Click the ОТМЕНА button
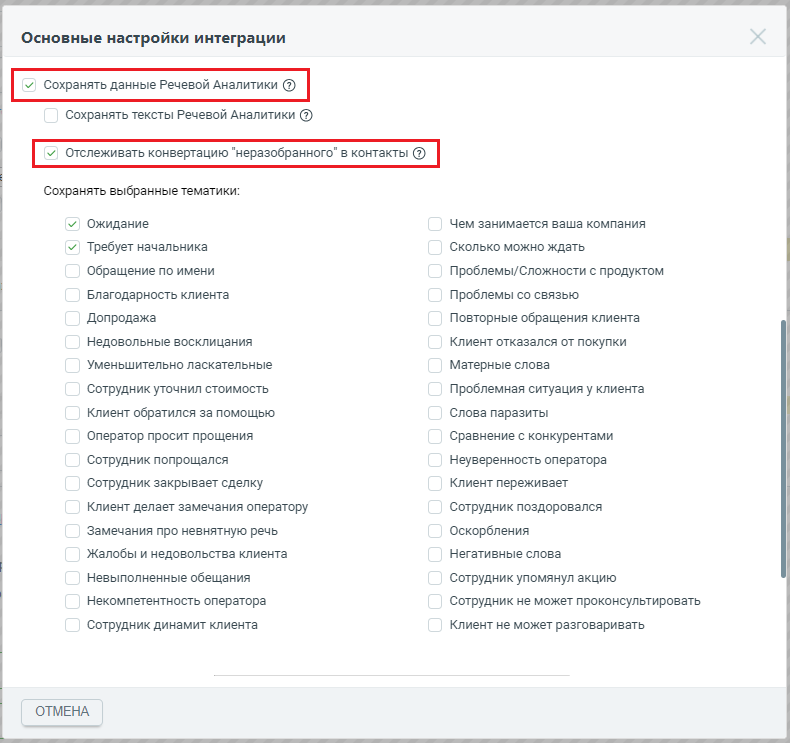Viewport: 790px width, 743px height. pos(62,712)
